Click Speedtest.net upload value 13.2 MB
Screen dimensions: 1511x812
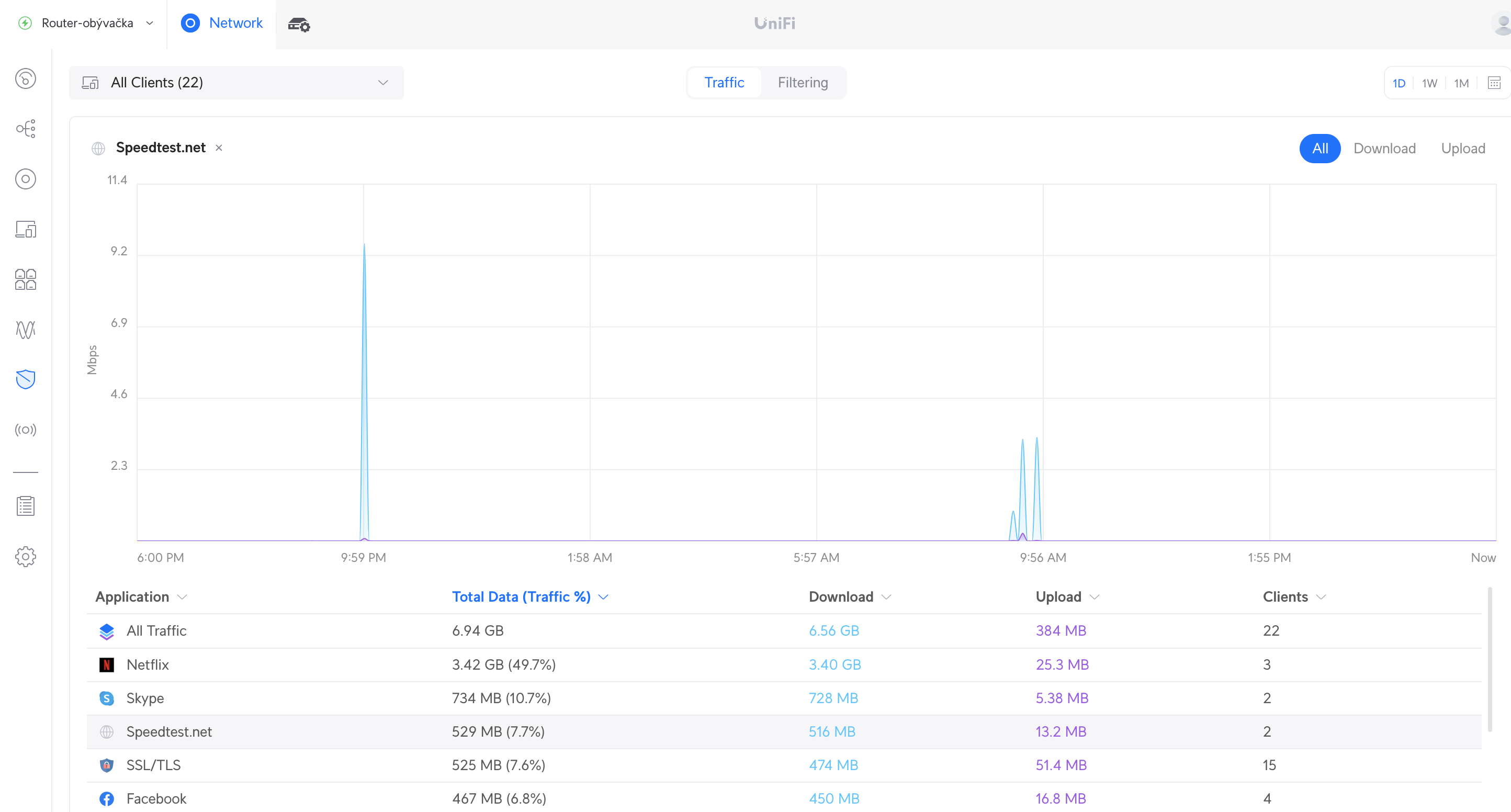[1061, 731]
